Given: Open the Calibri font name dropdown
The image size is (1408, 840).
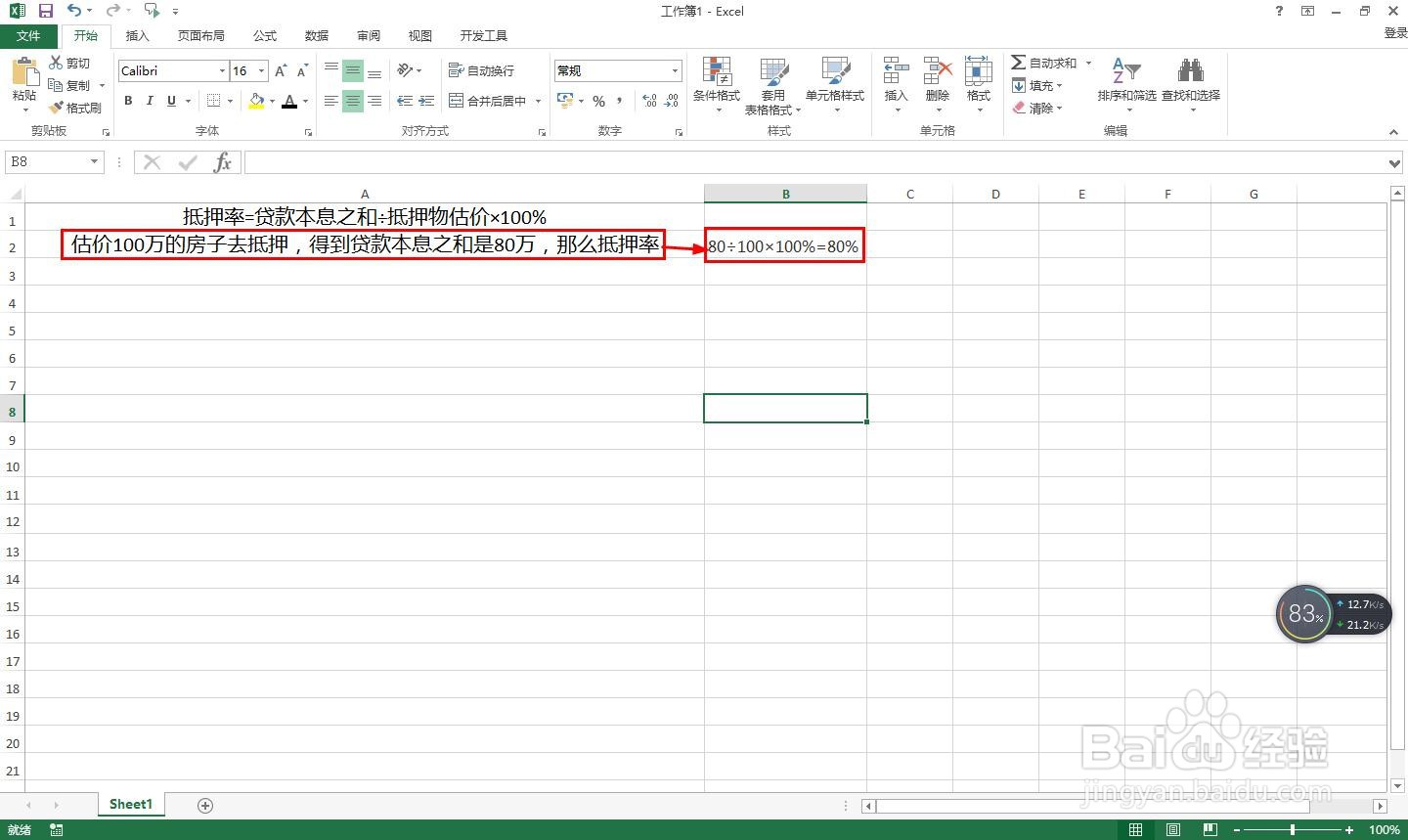Looking at the screenshot, I should 222,70.
